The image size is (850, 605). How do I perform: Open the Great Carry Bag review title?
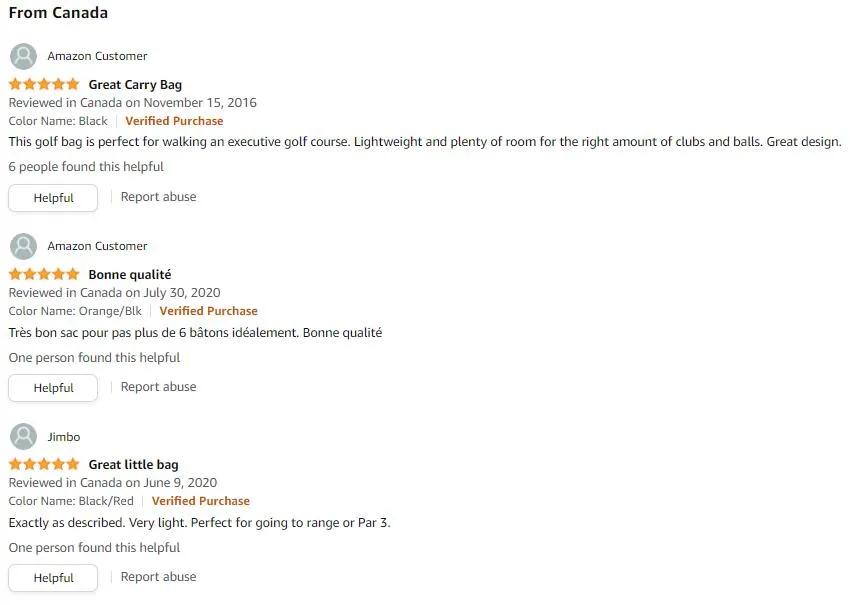135,85
